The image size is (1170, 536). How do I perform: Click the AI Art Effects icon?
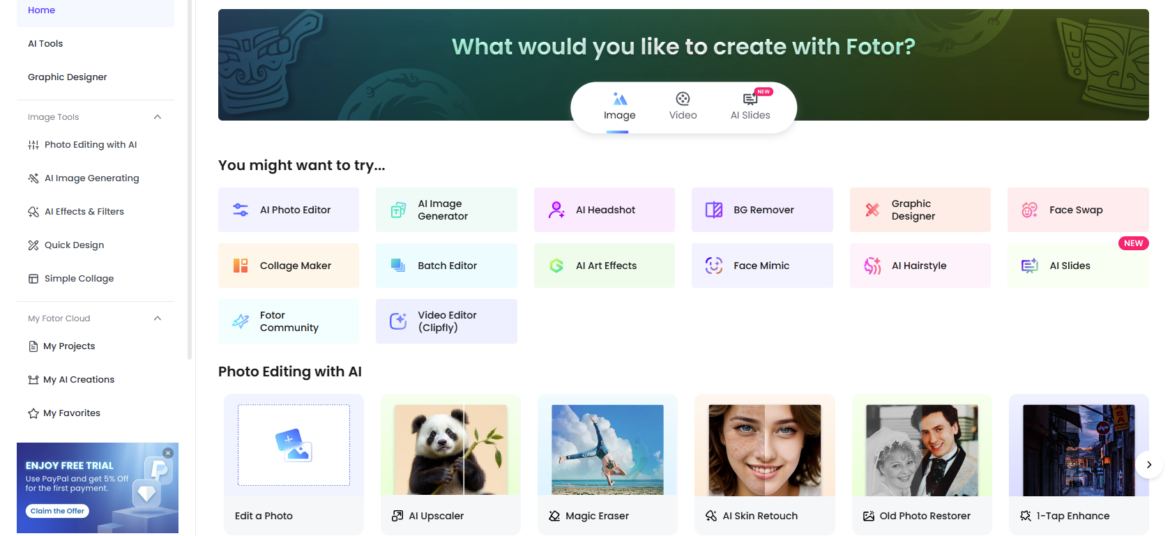(x=557, y=266)
